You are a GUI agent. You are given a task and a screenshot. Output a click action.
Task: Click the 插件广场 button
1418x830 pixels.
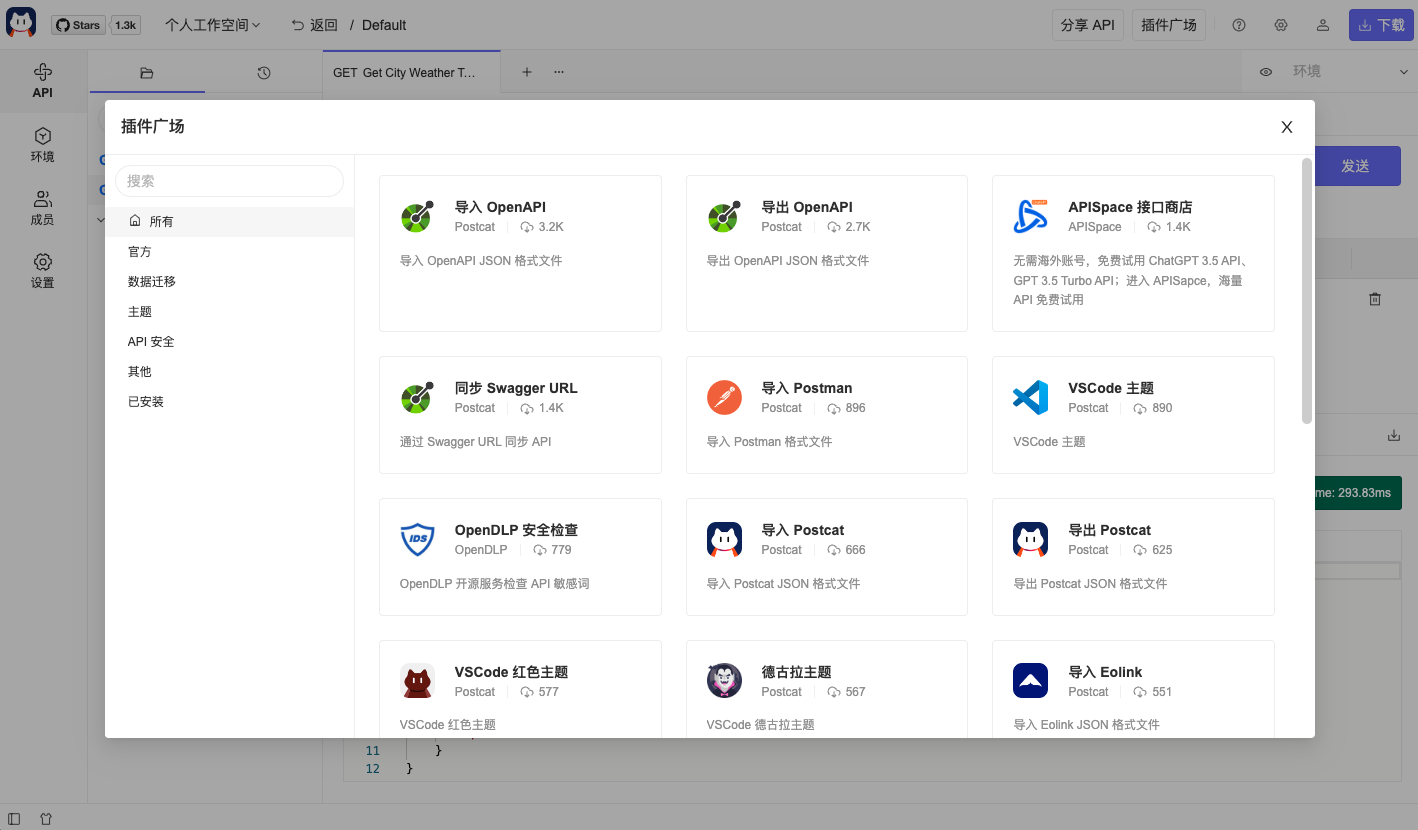click(1169, 25)
